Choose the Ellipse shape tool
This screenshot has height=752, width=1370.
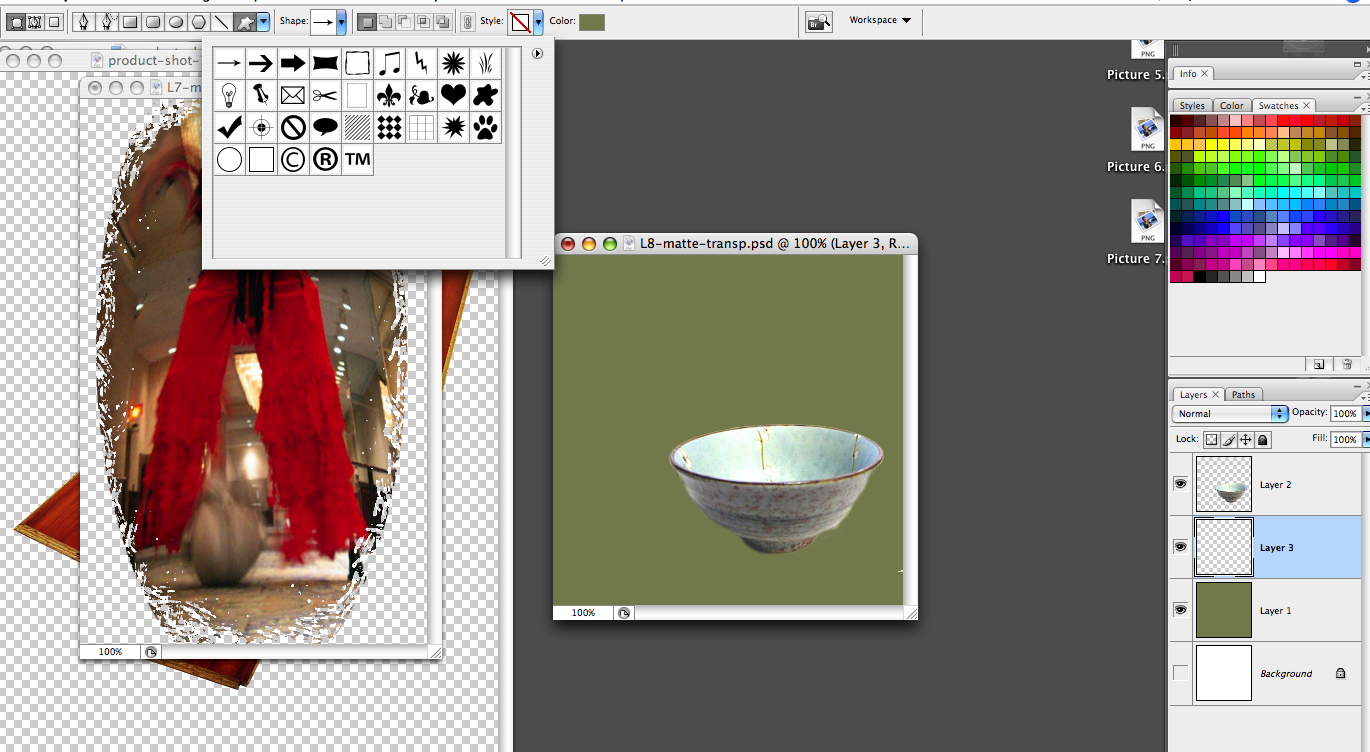175,21
